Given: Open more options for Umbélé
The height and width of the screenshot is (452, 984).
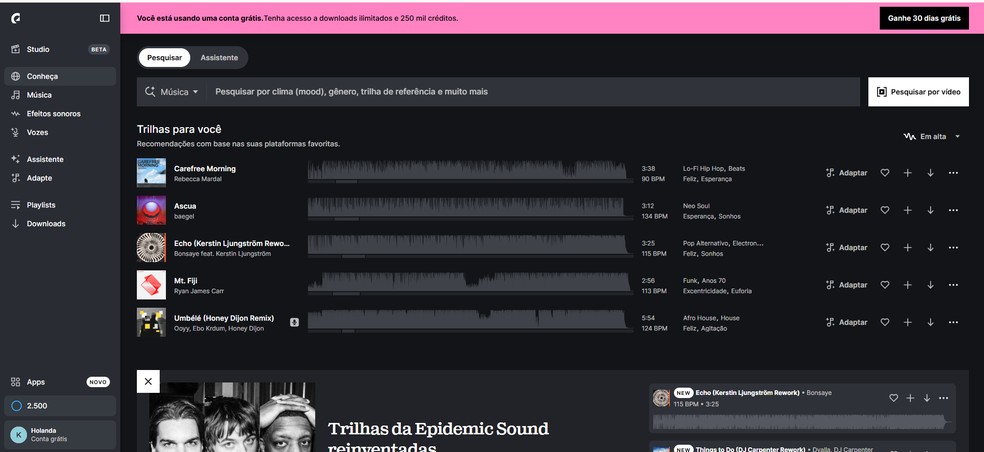Looking at the screenshot, I should click(953, 322).
